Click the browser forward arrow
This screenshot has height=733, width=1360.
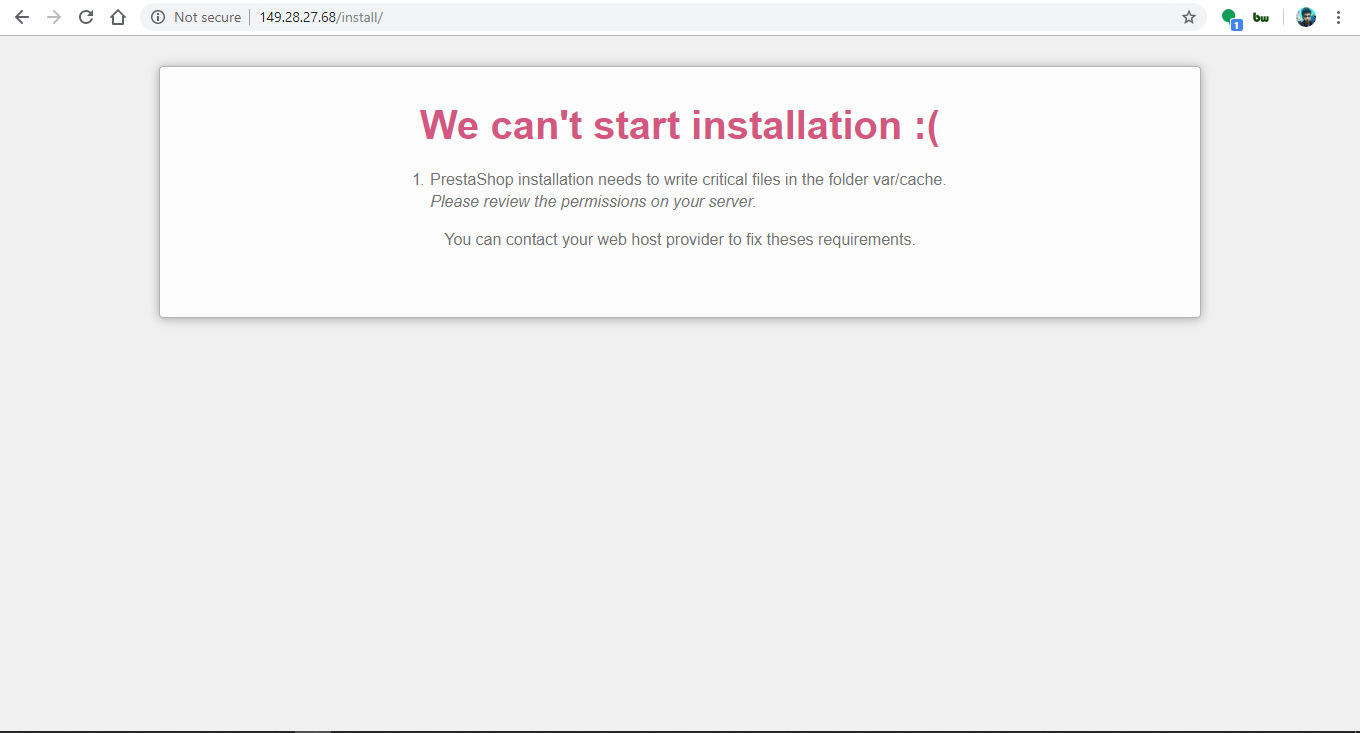click(x=54, y=17)
